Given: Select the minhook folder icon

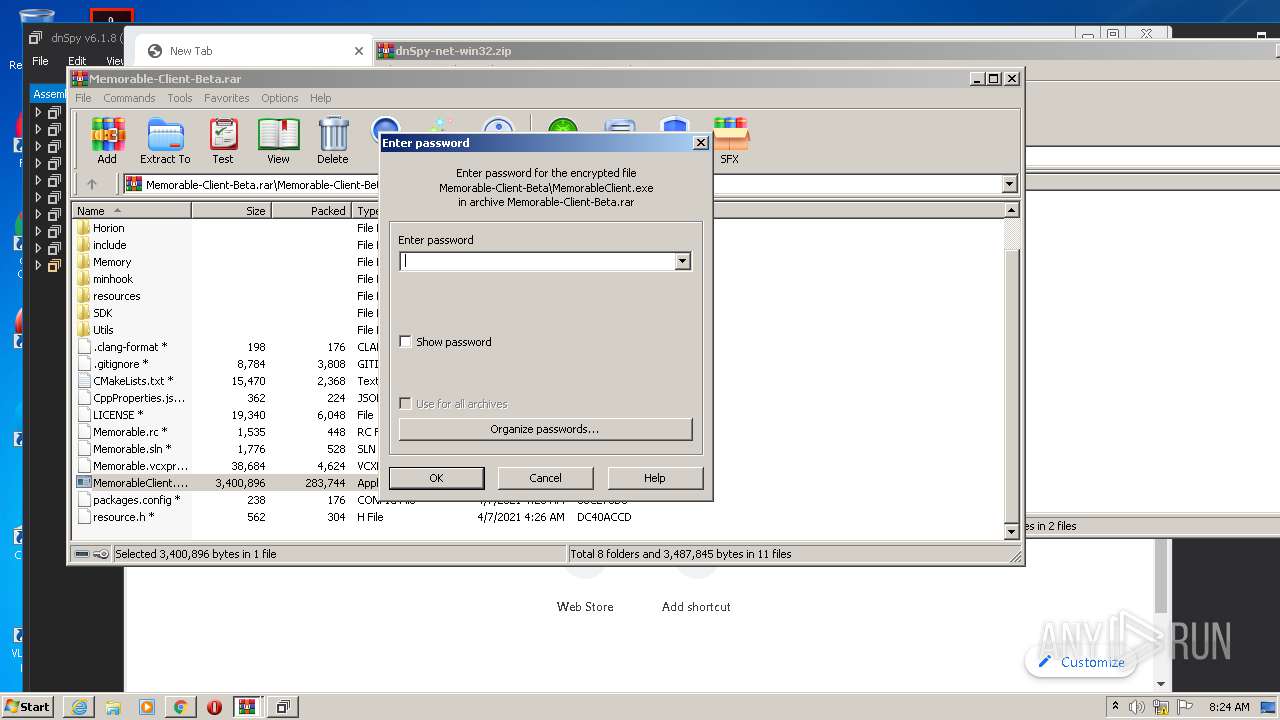Looking at the screenshot, I should (84, 279).
